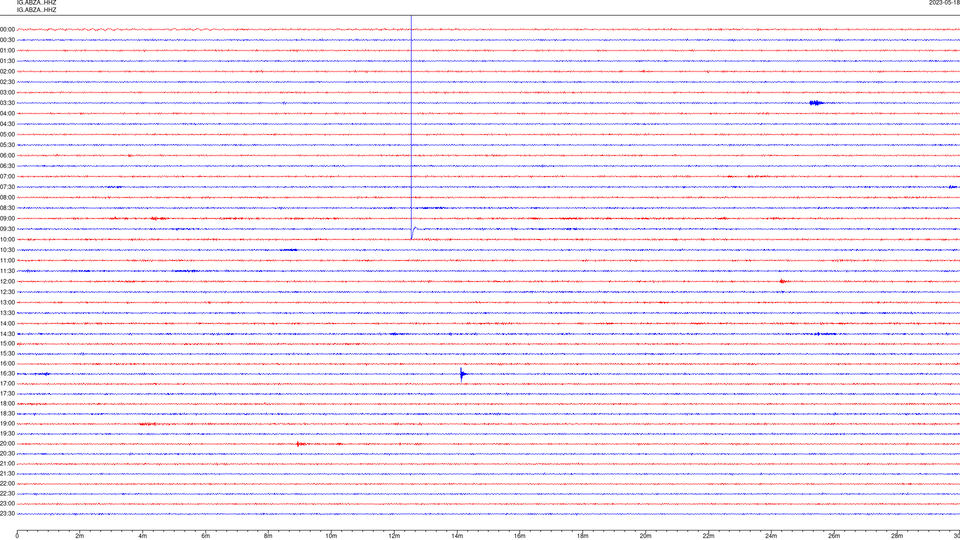The height and width of the screenshot is (540, 960).
Task: Select the 06:00 time label
Action: 7,156
